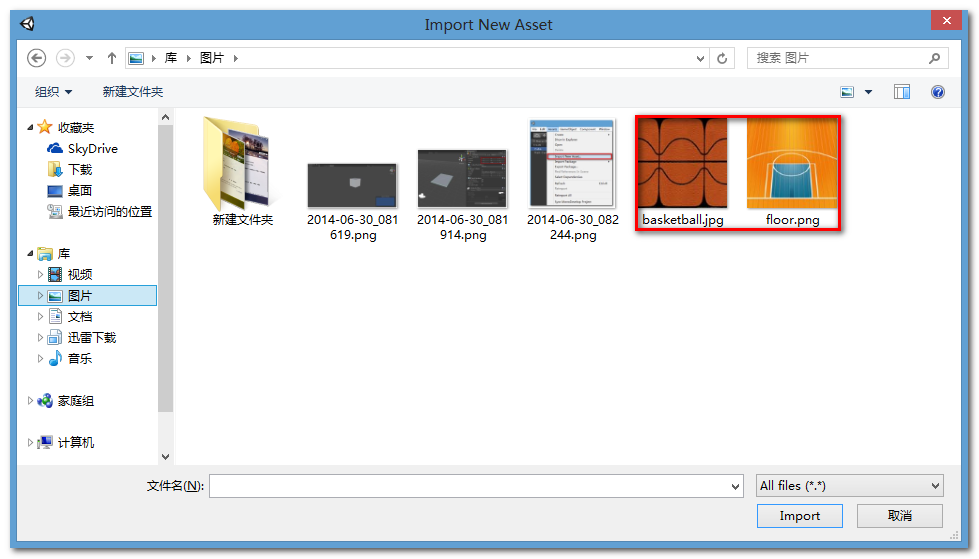
Task: Select 库 in the navigation pane
Action: pyautogui.click(x=63, y=254)
